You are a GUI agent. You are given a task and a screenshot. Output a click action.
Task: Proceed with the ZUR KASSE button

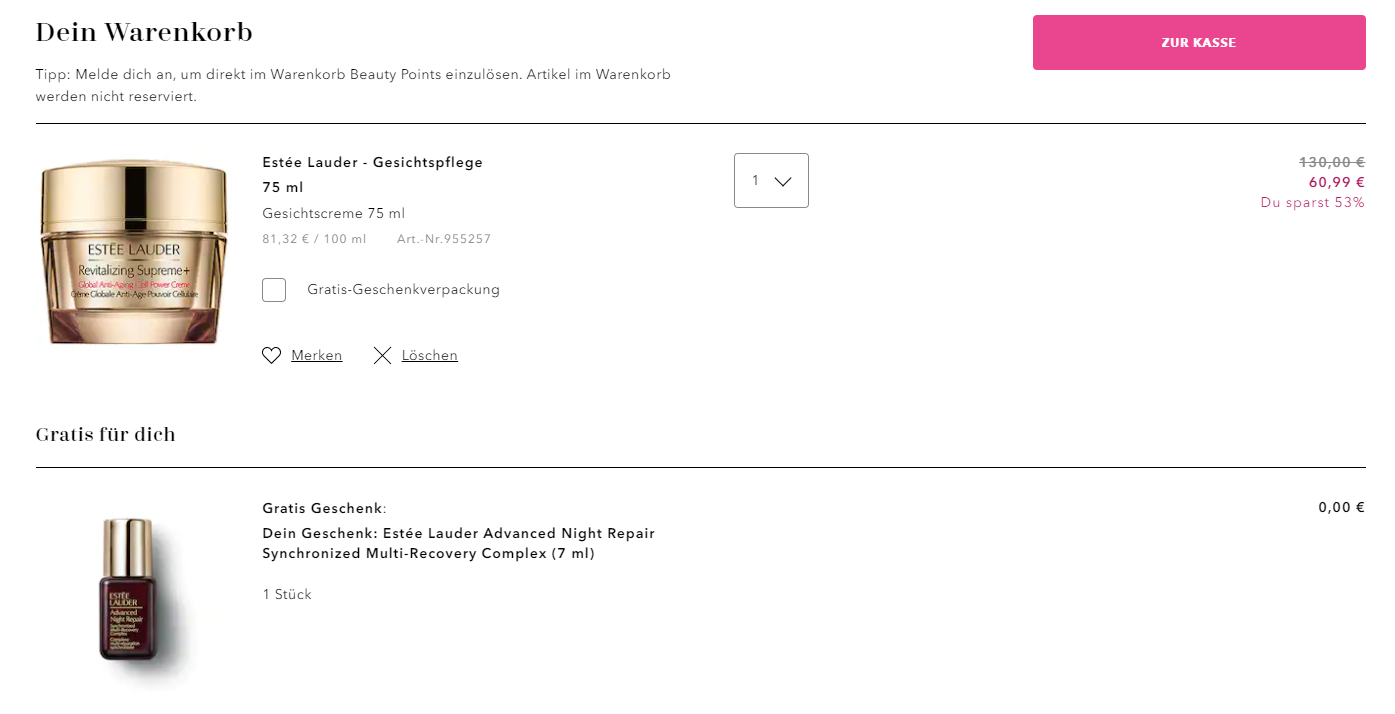pyautogui.click(x=1198, y=43)
